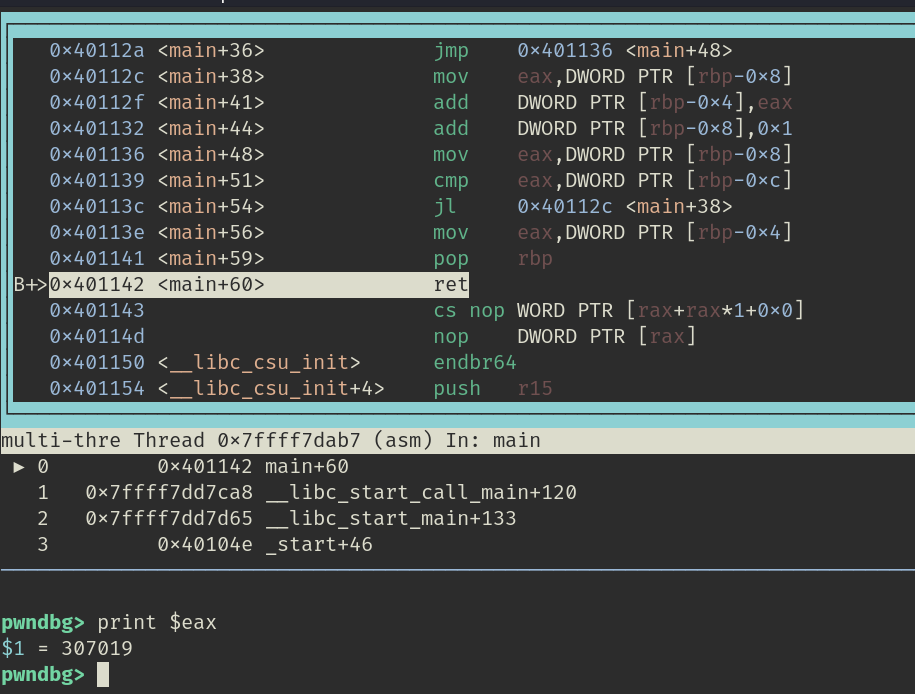Click the cmp instruction at main+51
This screenshot has width=915, height=694.
point(421,180)
